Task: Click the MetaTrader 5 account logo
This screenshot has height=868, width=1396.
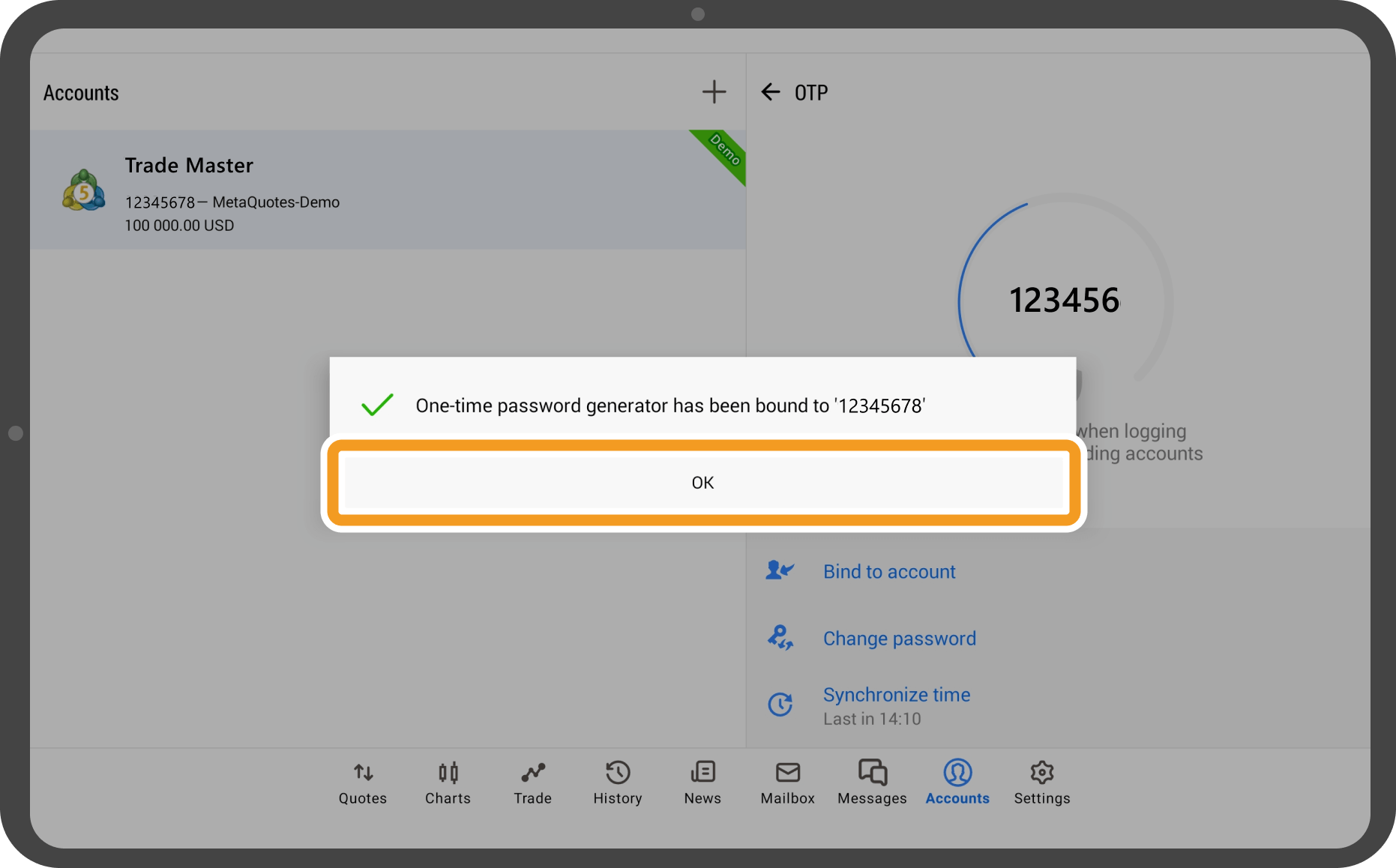Action: pos(83,190)
